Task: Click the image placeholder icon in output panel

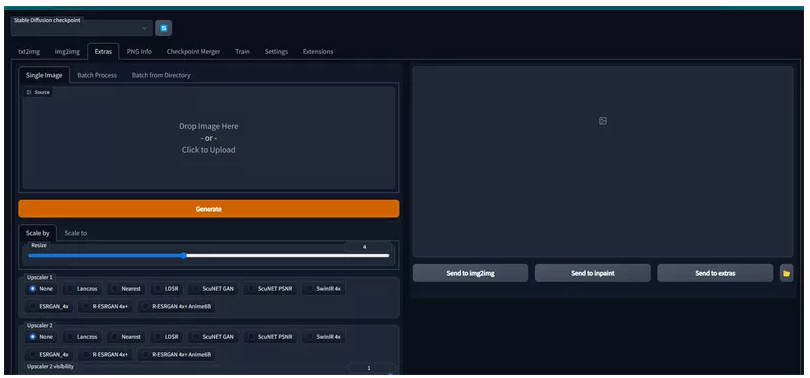Action: click(603, 121)
